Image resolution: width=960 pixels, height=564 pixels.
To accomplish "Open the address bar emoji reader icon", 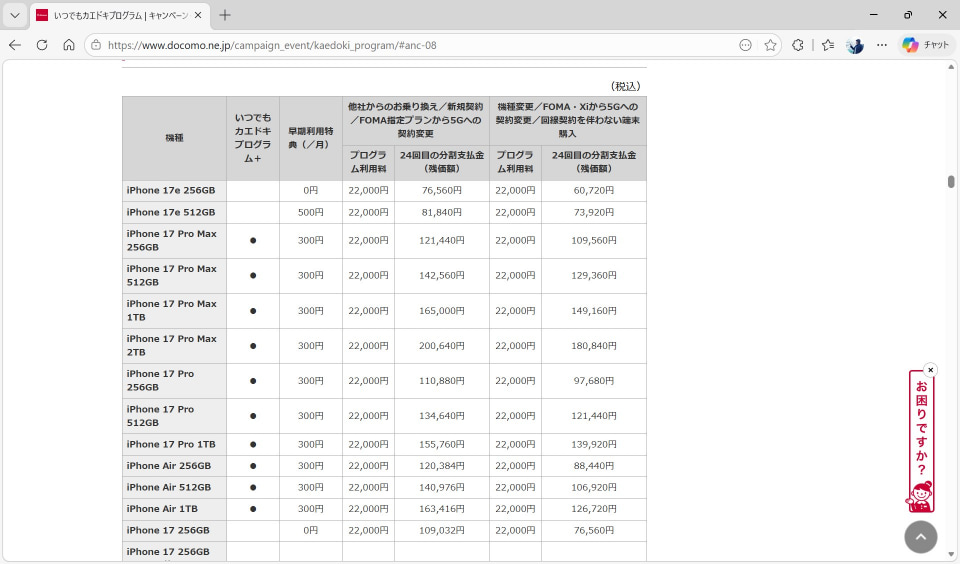I will pyautogui.click(x=745, y=45).
